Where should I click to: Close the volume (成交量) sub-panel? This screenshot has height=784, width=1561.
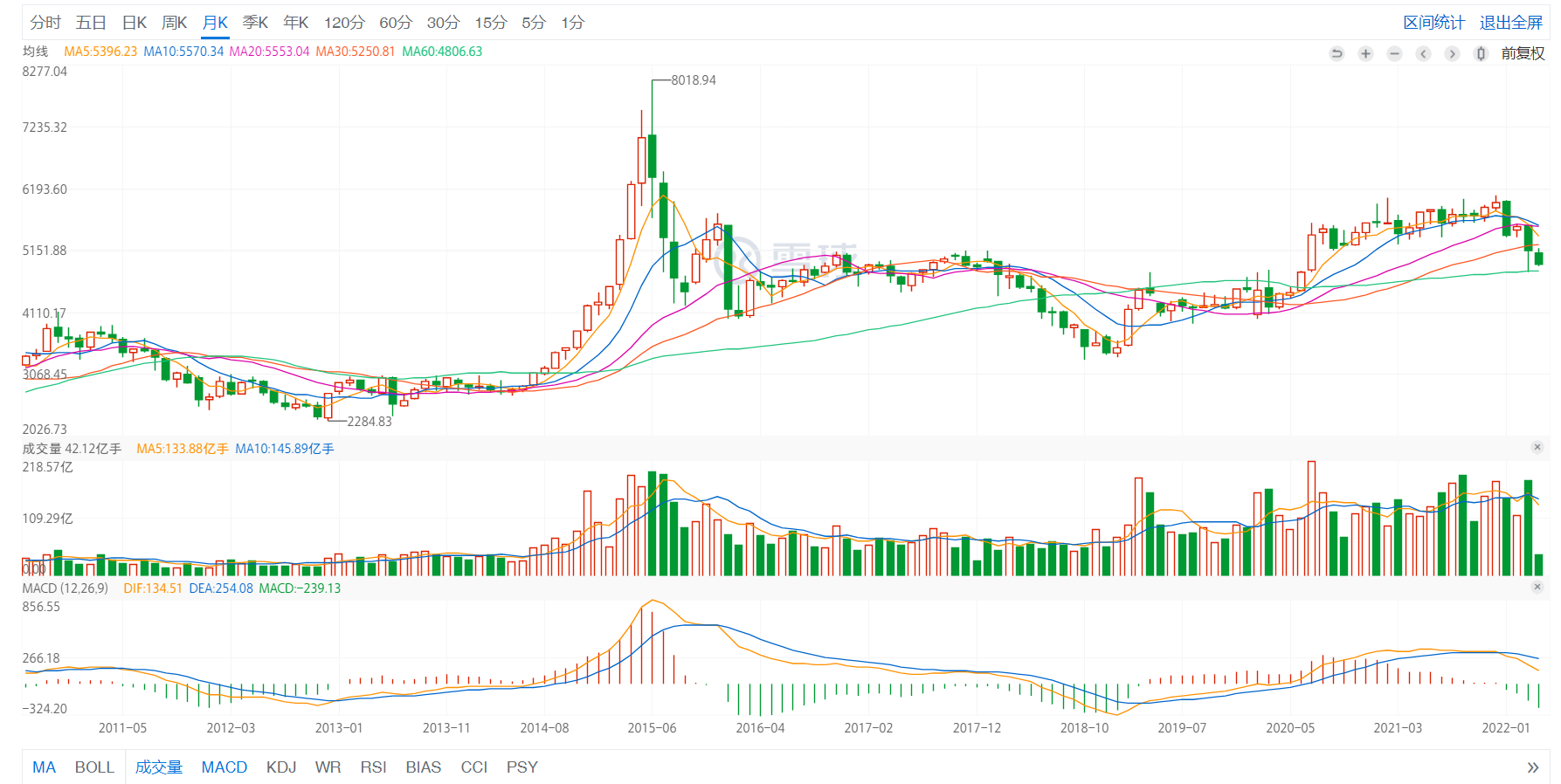pyautogui.click(x=1537, y=448)
